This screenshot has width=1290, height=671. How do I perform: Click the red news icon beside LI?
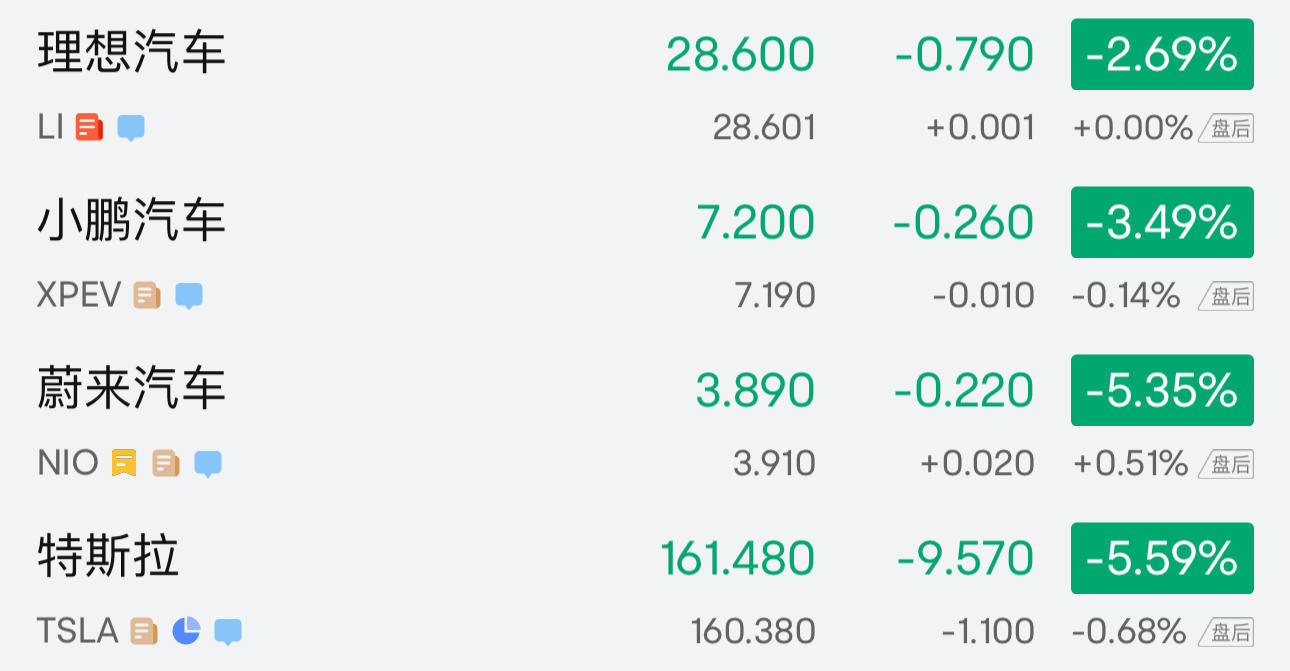[89, 128]
